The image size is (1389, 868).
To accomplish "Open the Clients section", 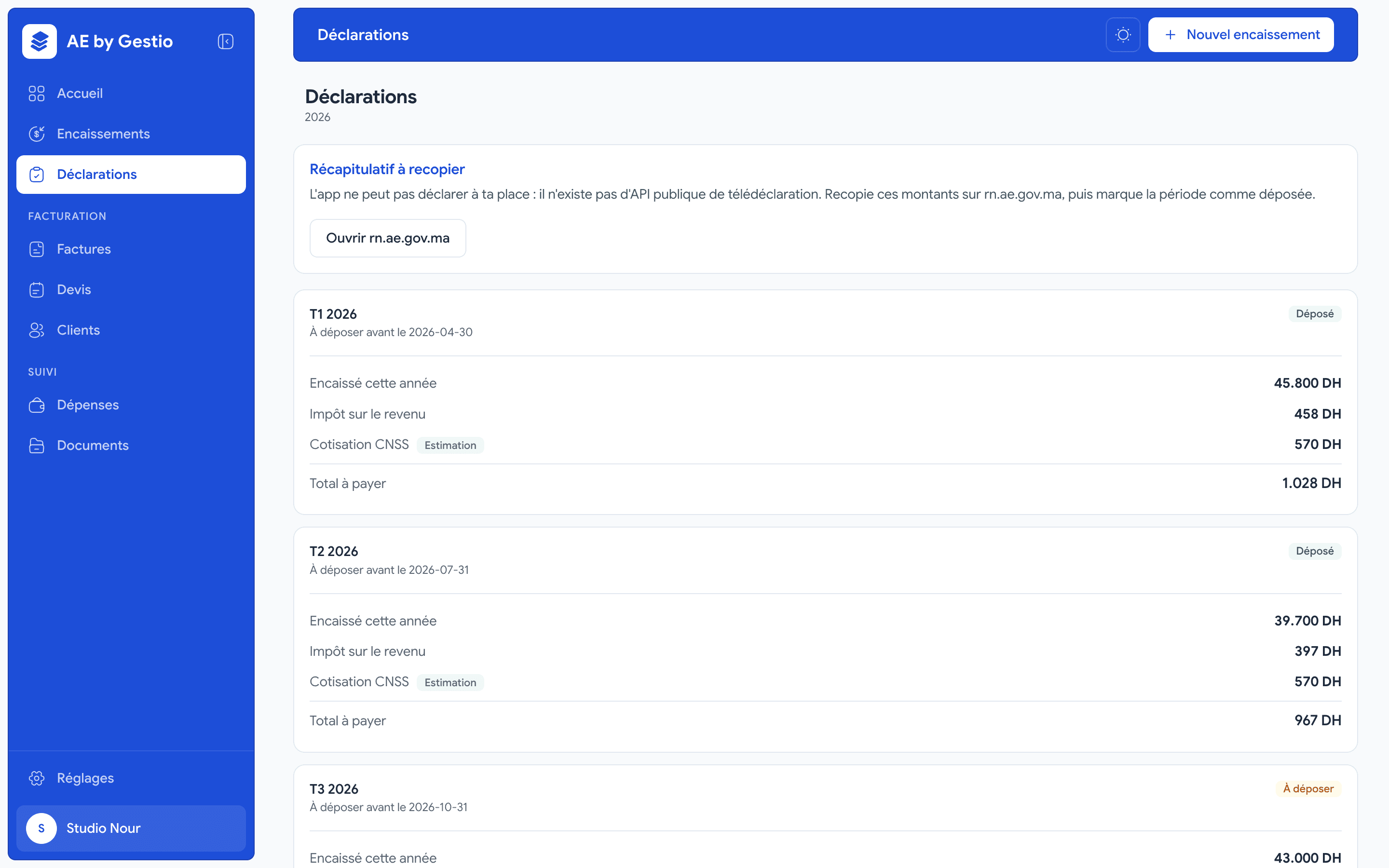I will [131, 330].
